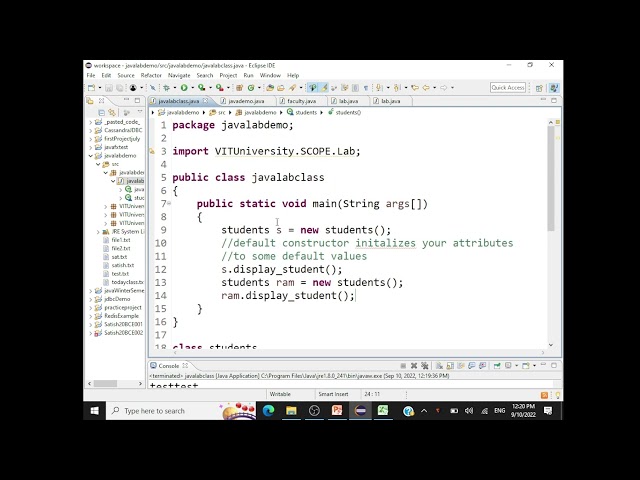Open the Project menu
The height and width of the screenshot is (480, 640).
228,76
